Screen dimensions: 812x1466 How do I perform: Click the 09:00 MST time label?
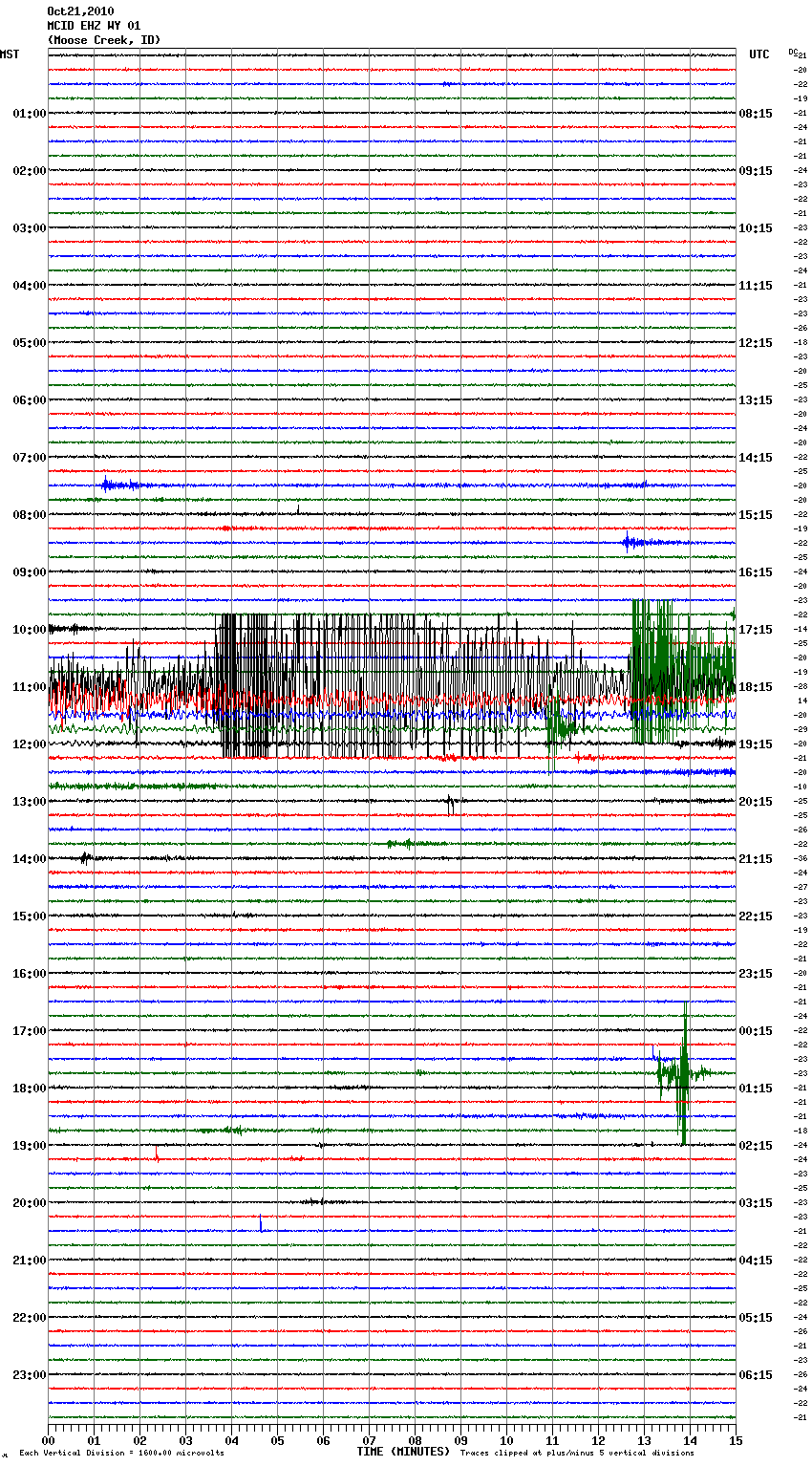29,572
